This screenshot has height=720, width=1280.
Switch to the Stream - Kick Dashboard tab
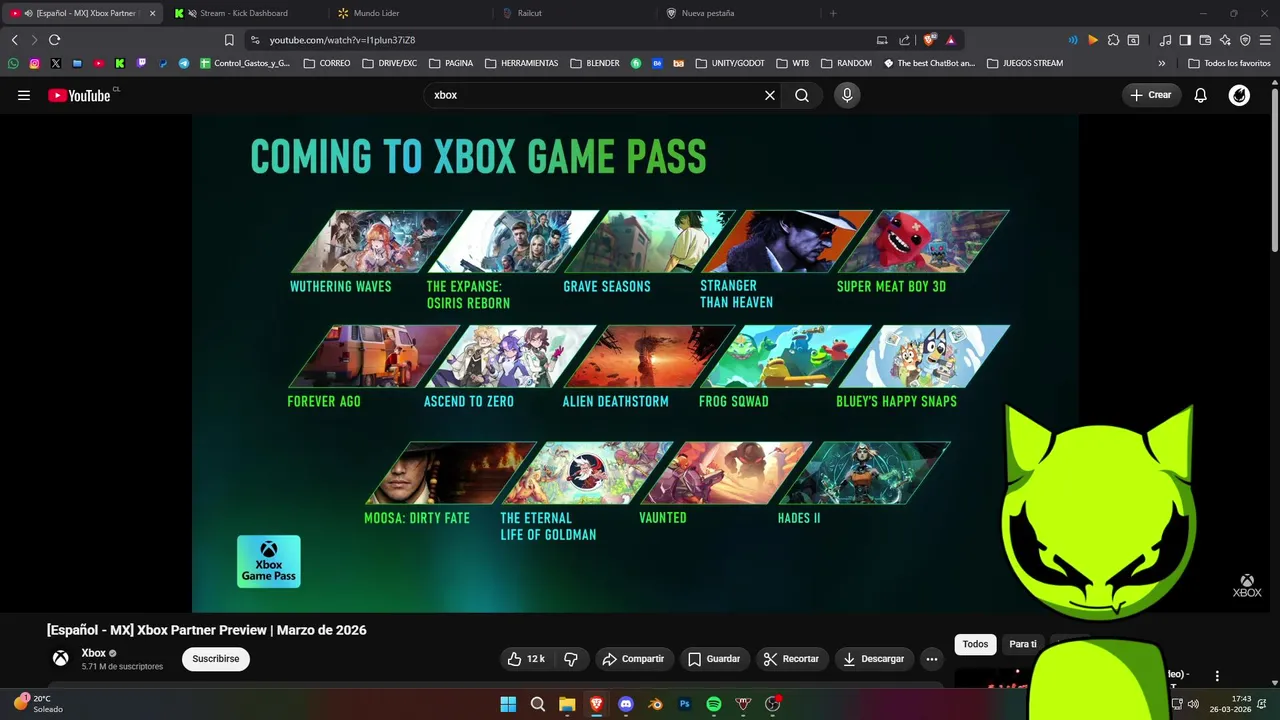[x=244, y=13]
